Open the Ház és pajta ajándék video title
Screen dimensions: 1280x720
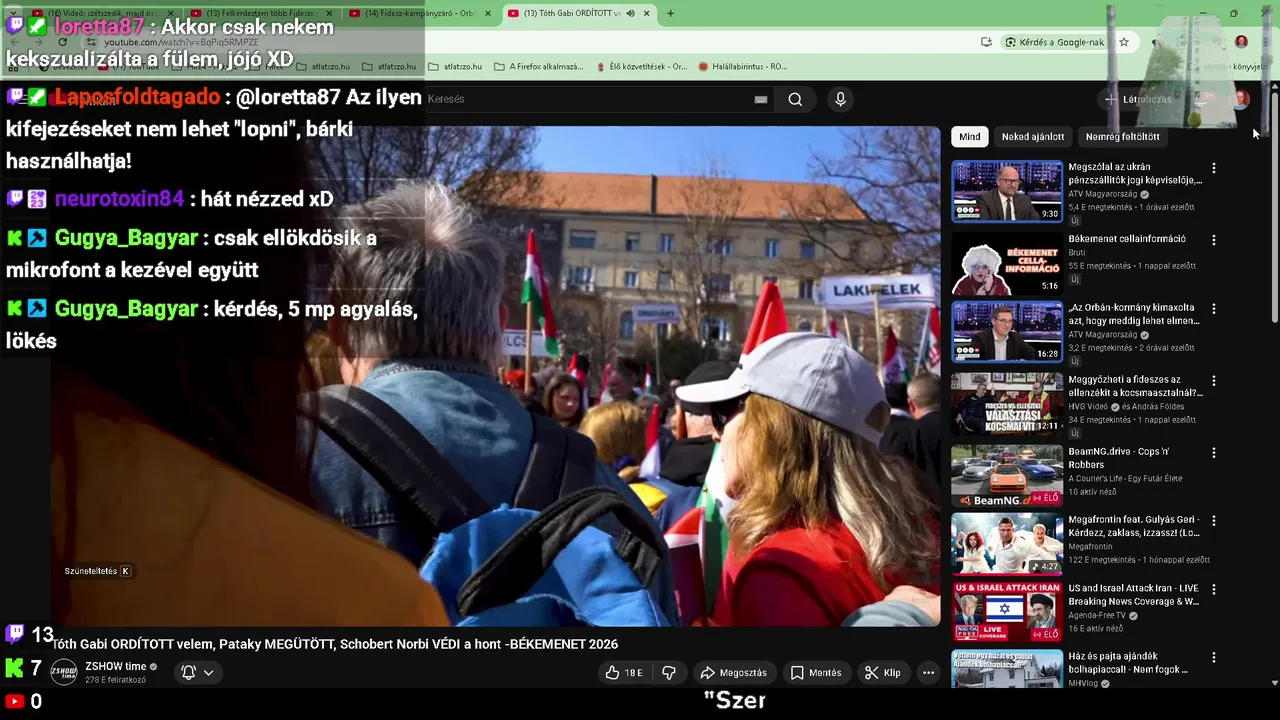tap(1128, 663)
